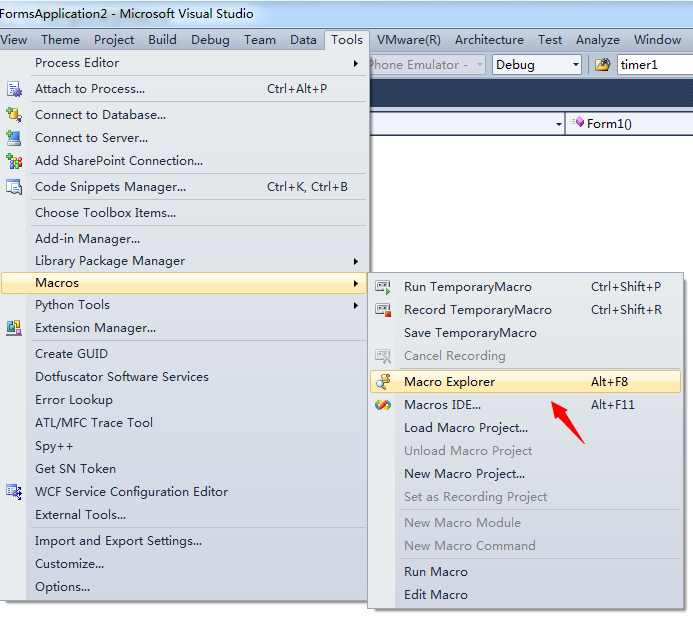Click the folder icon beside timer1 field
693x629 pixels.
pyautogui.click(x=602, y=65)
